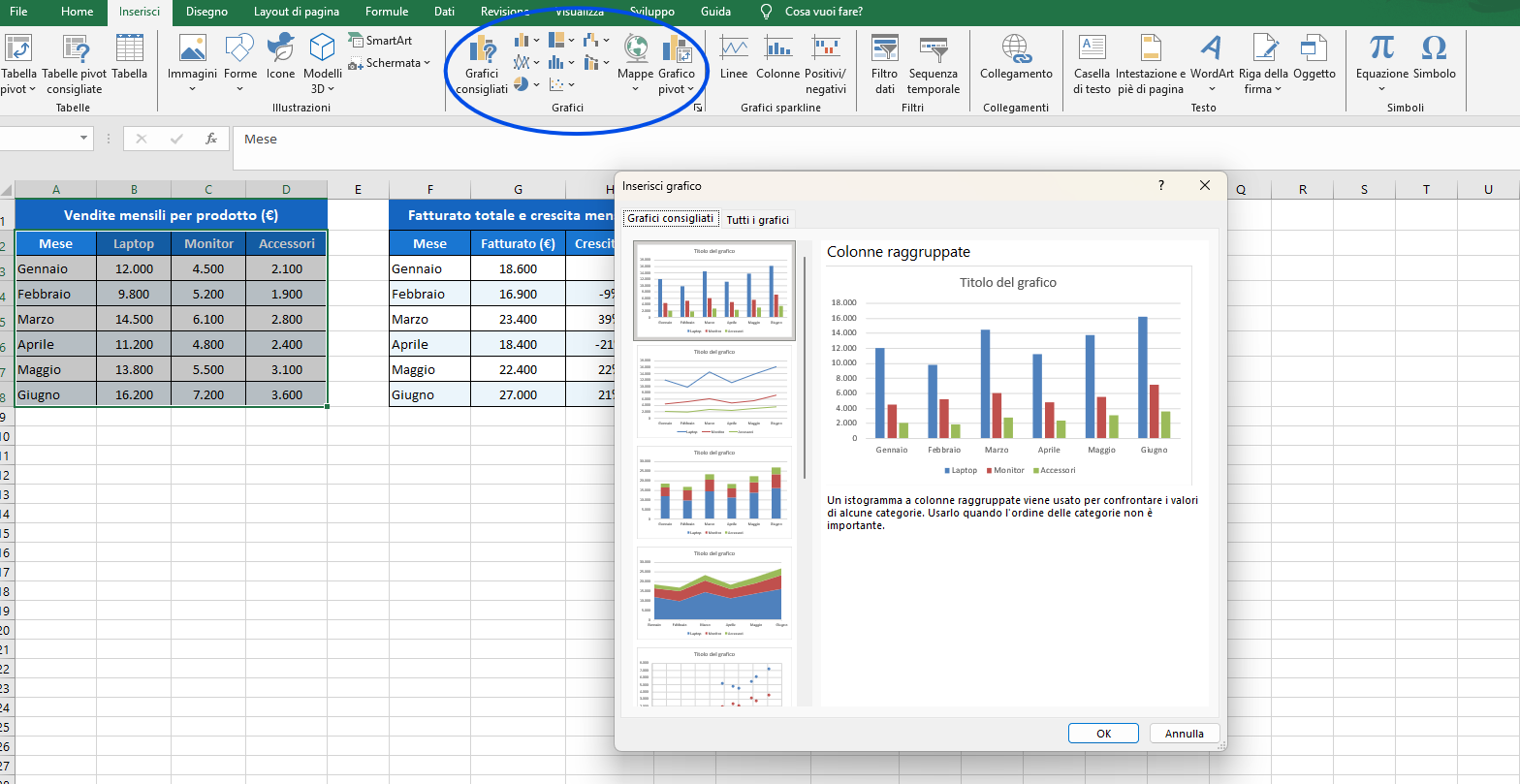Insert a Positivi/negativi sparkline
Viewport: 1520px width, 784px height.
[x=826, y=64]
